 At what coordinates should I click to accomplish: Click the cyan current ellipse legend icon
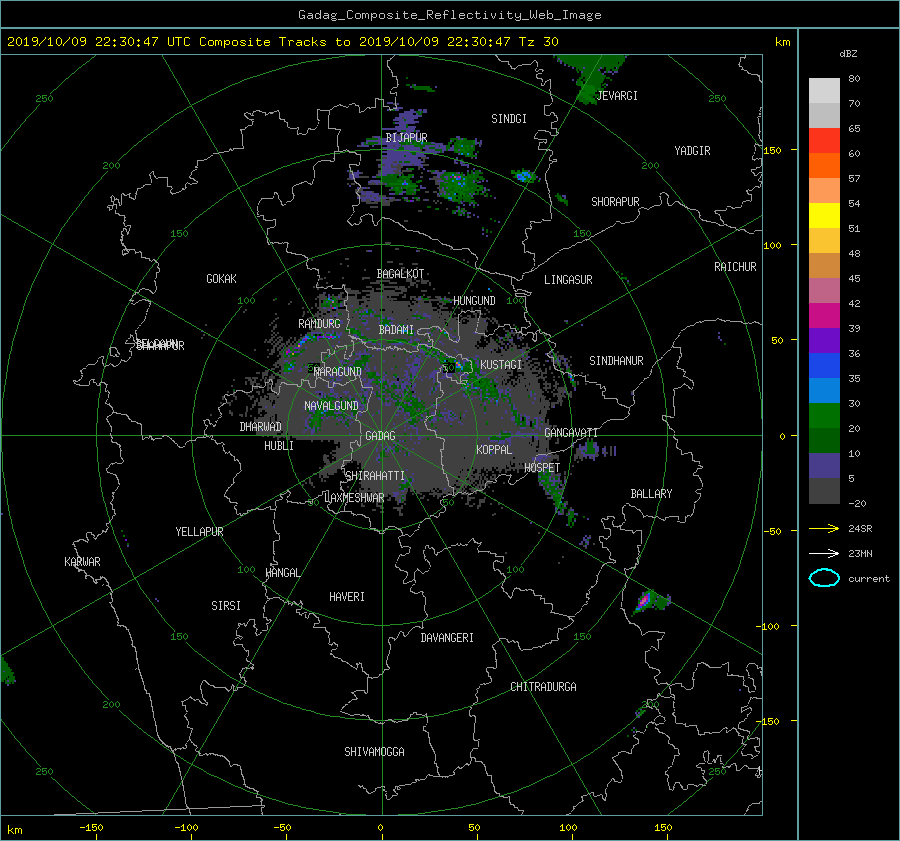pyautogui.click(x=824, y=578)
